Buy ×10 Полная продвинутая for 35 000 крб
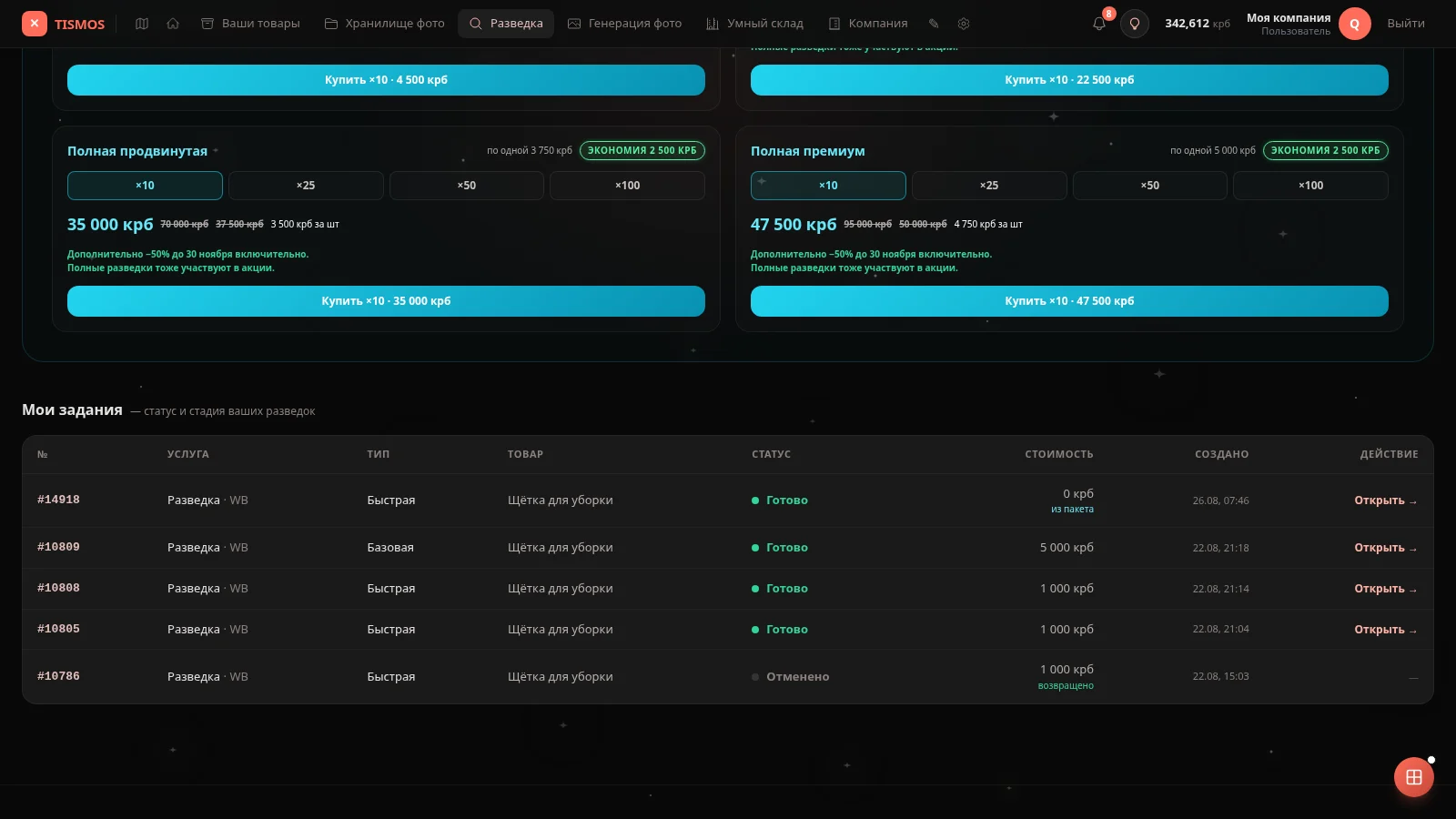Screen dimensions: 1456x819 tap(386, 301)
